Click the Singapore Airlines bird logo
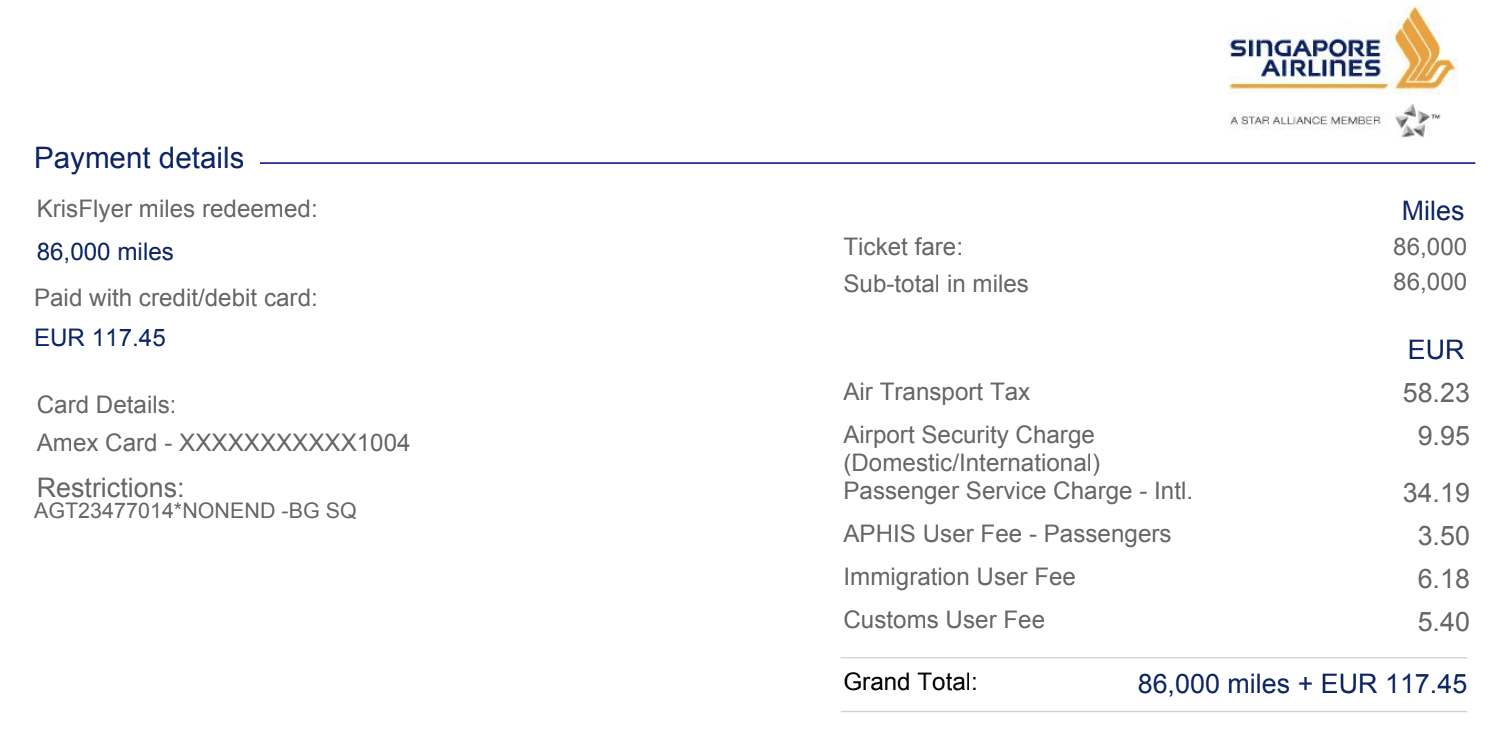 coord(1424,48)
